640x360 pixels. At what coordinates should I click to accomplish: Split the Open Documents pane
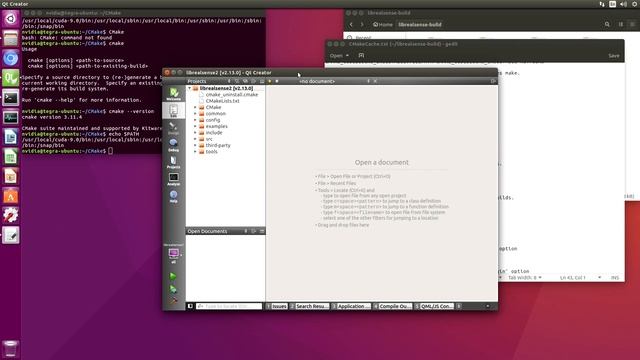click(x=253, y=231)
